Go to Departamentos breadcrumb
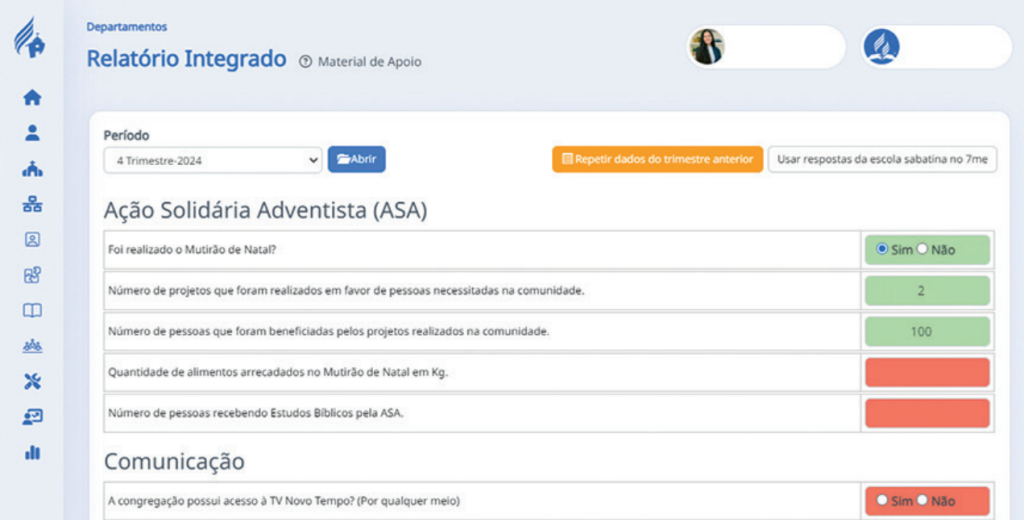 pos(127,27)
